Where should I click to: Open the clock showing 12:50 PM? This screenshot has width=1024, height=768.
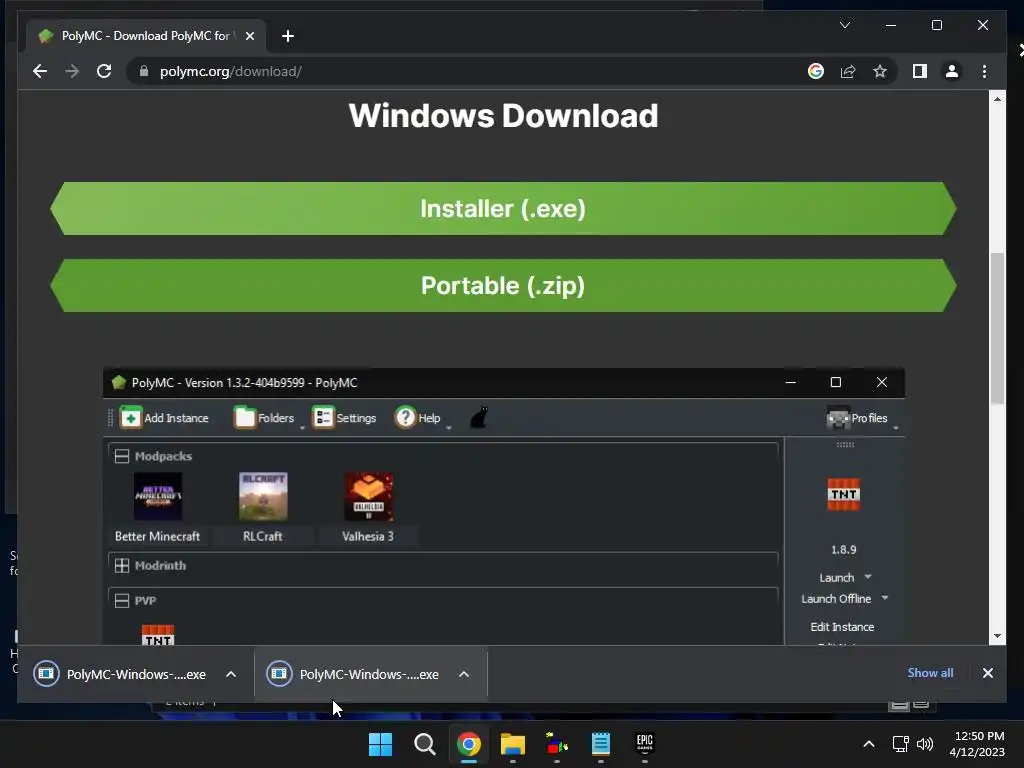(978, 744)
